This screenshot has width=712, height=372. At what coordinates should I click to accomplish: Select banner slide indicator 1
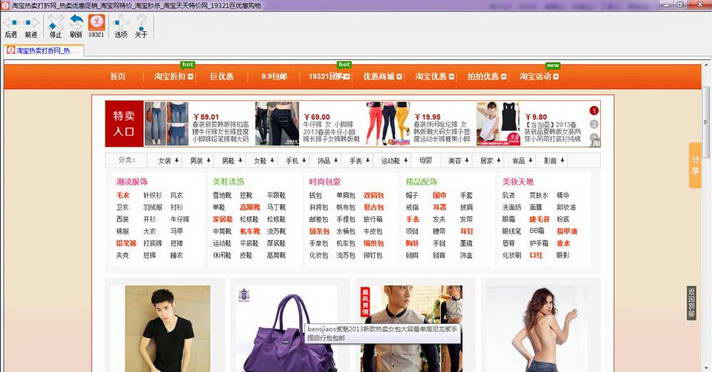pyautogui.click(x=594, y=110)
